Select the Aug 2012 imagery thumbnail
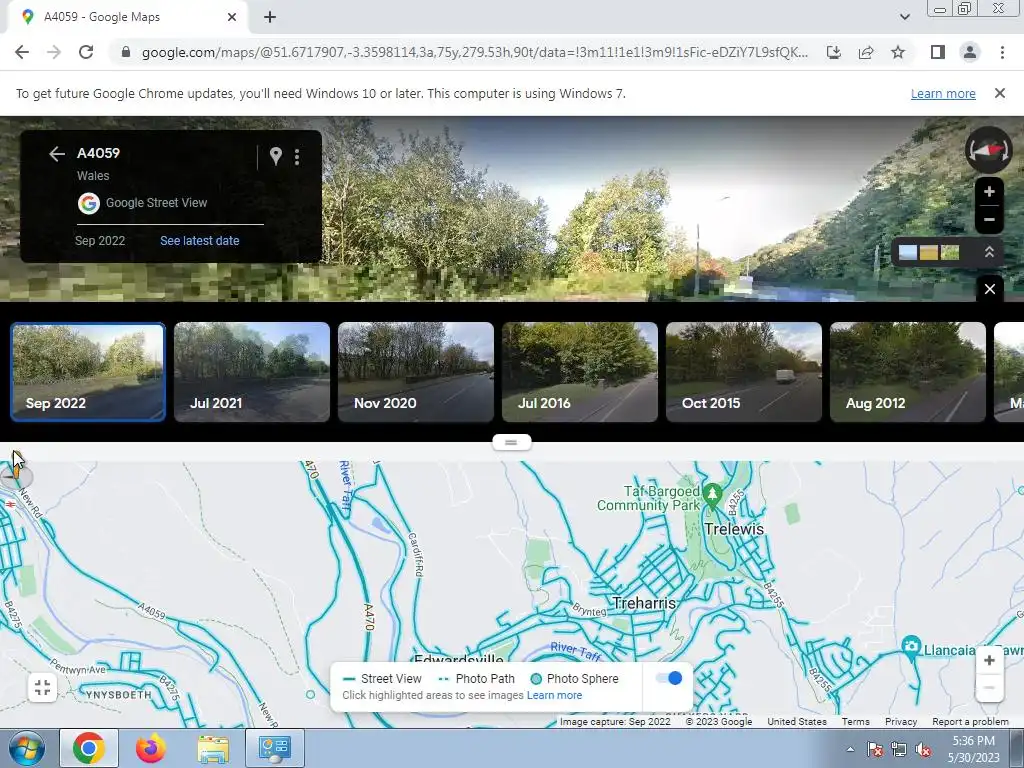Image resolution: width=1024 pixels, height=768 pixels. 908,372
